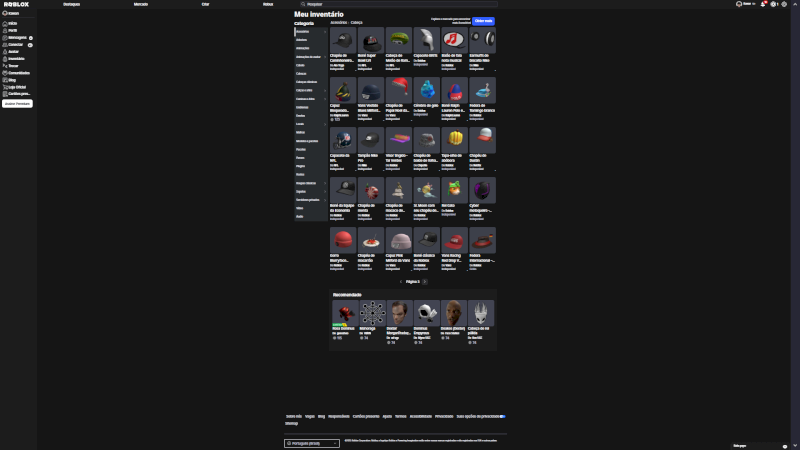Open the Termos footer link

click(x=401, y=416)
